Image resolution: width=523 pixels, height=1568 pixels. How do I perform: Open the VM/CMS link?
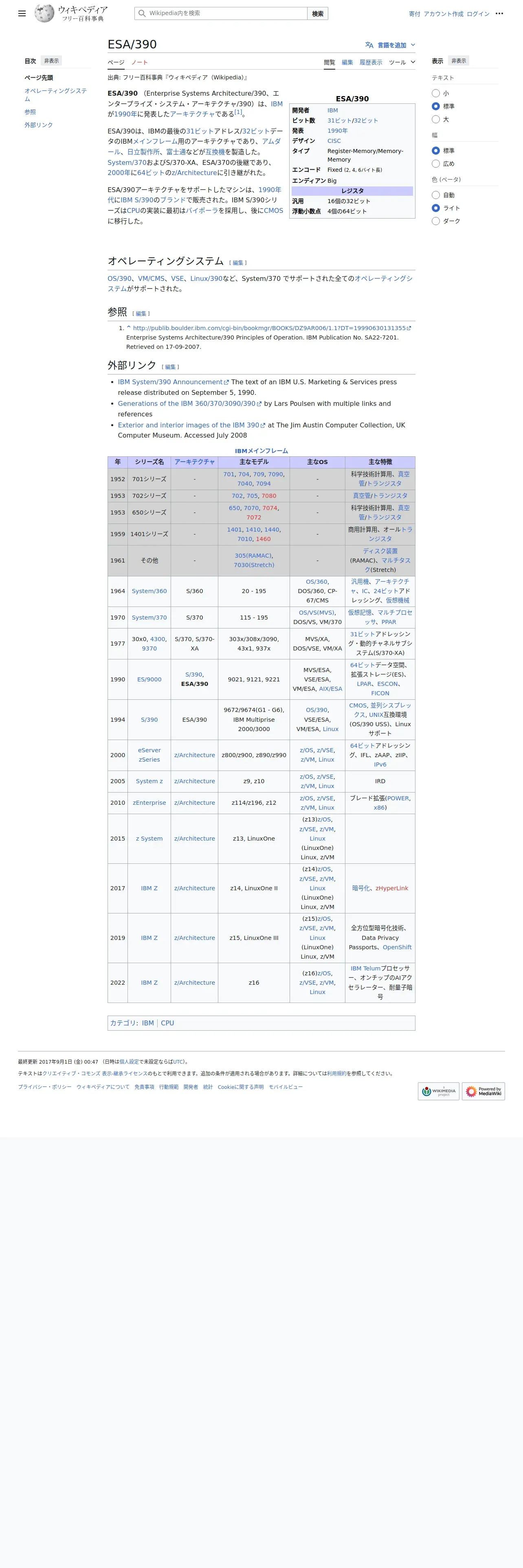[x=151, y=279]
